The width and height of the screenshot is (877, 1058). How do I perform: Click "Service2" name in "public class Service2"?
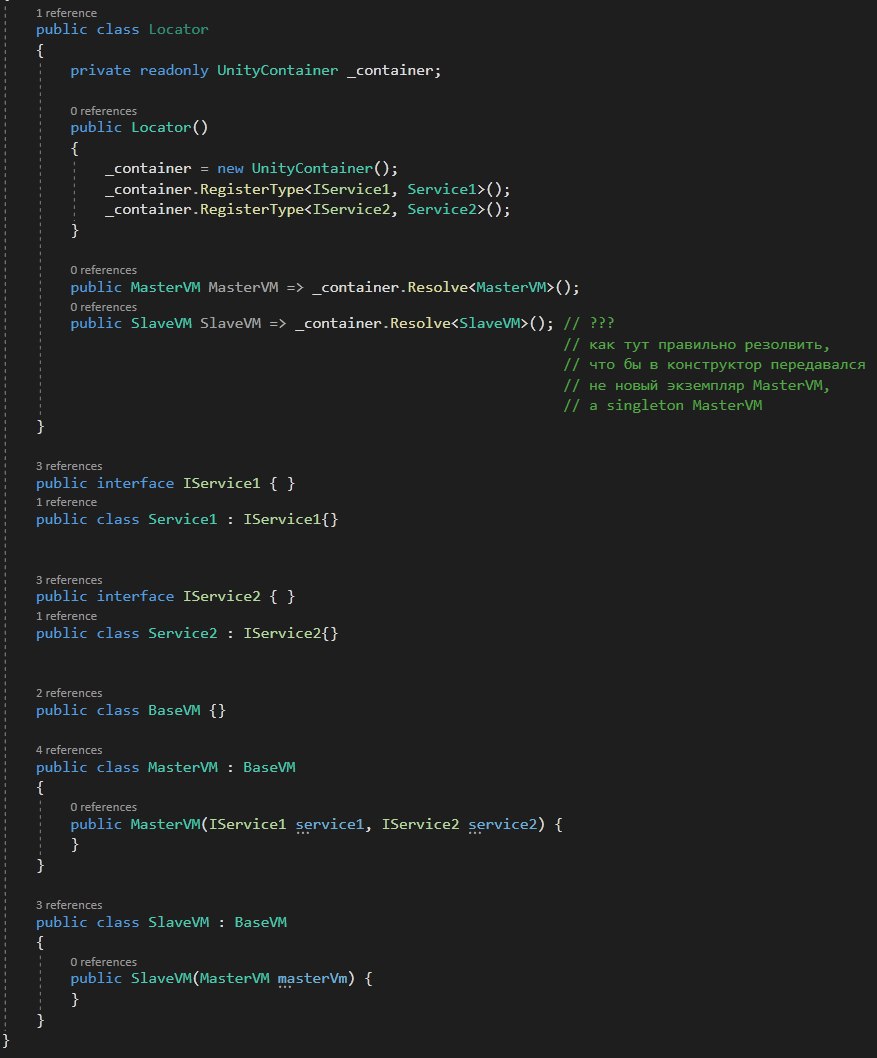[x=183, y=634]
